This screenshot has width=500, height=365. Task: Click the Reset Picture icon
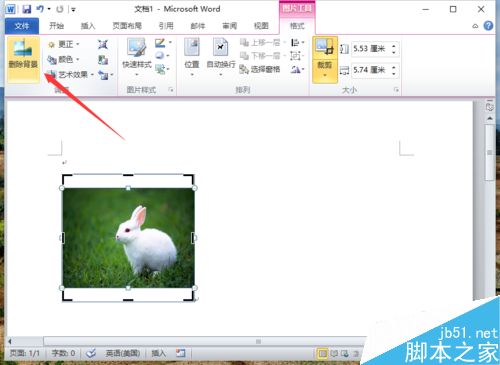coord(103,75)
